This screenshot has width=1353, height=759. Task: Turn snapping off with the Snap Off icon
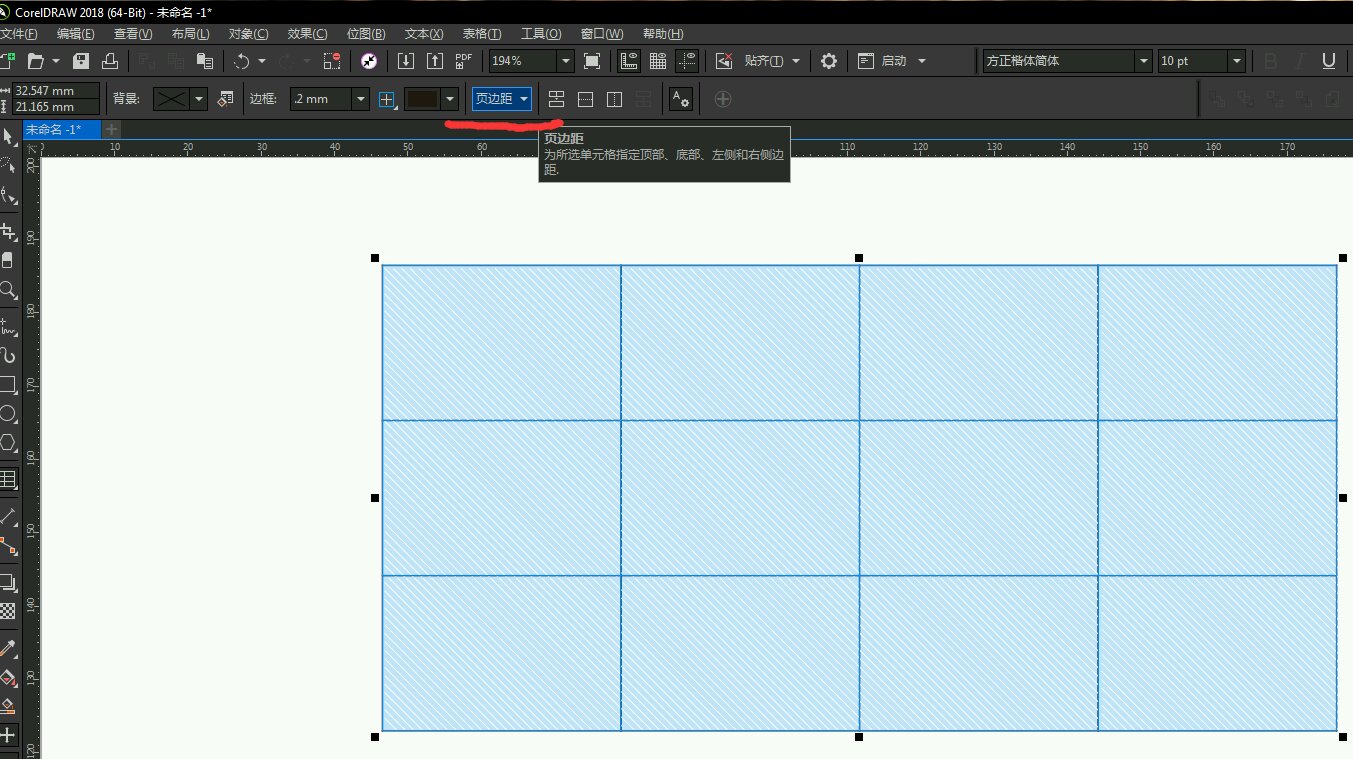coord(724,61)
